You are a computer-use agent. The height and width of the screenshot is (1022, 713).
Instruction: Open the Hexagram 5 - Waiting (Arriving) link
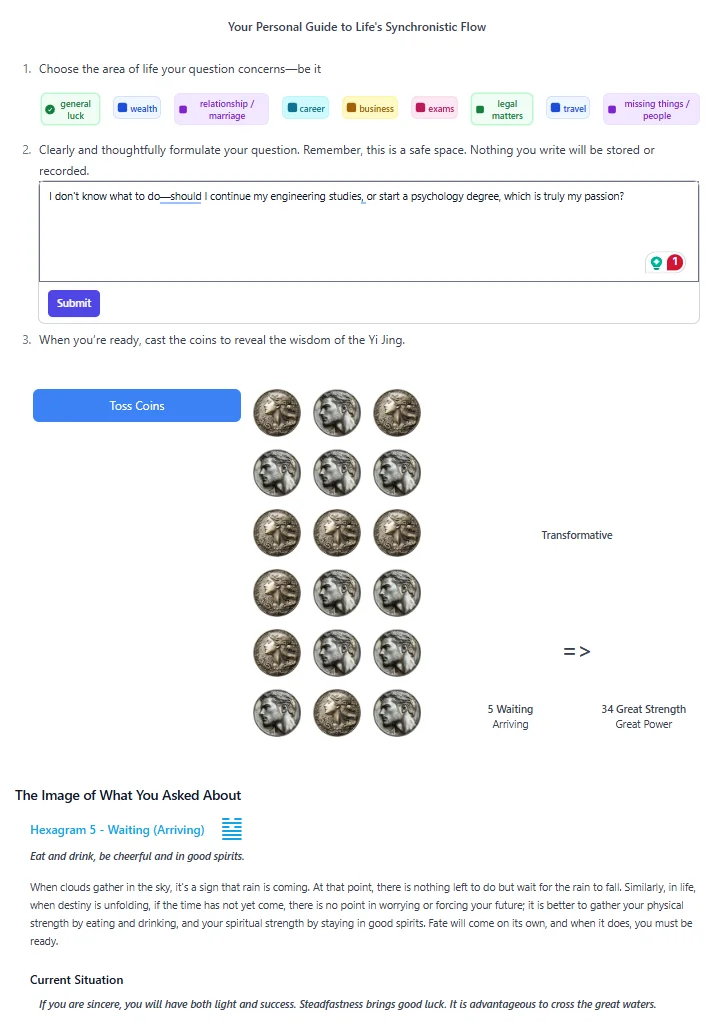coord(117,830)
